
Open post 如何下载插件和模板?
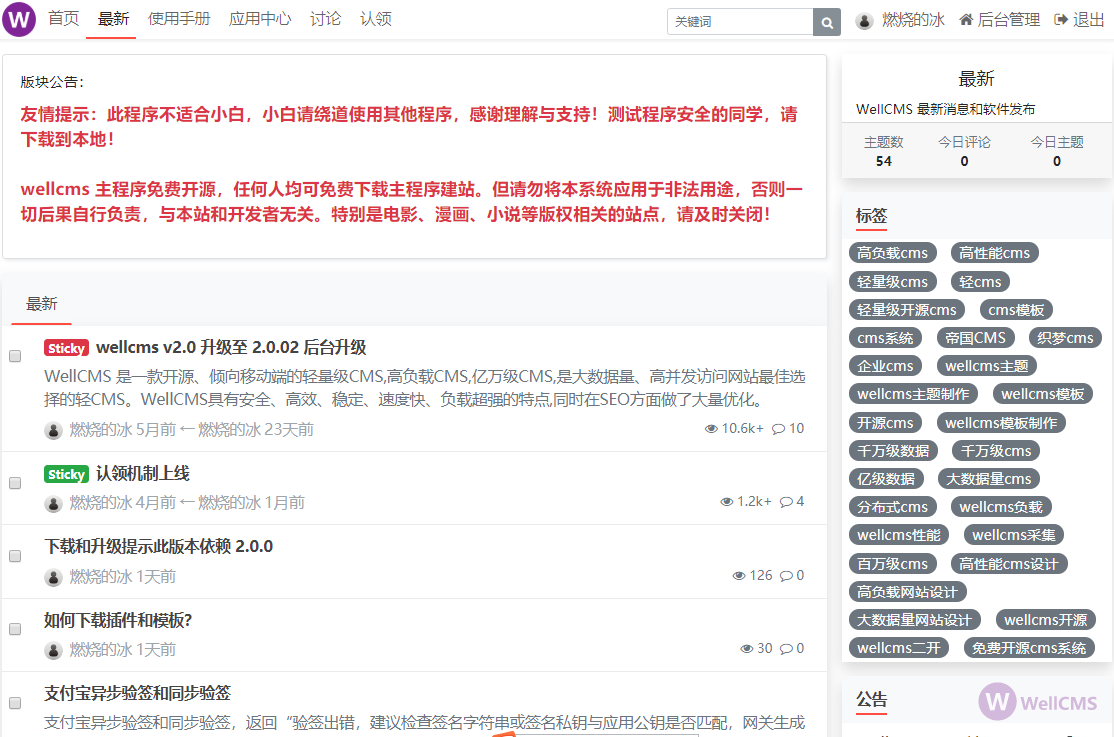coord(118,620)
